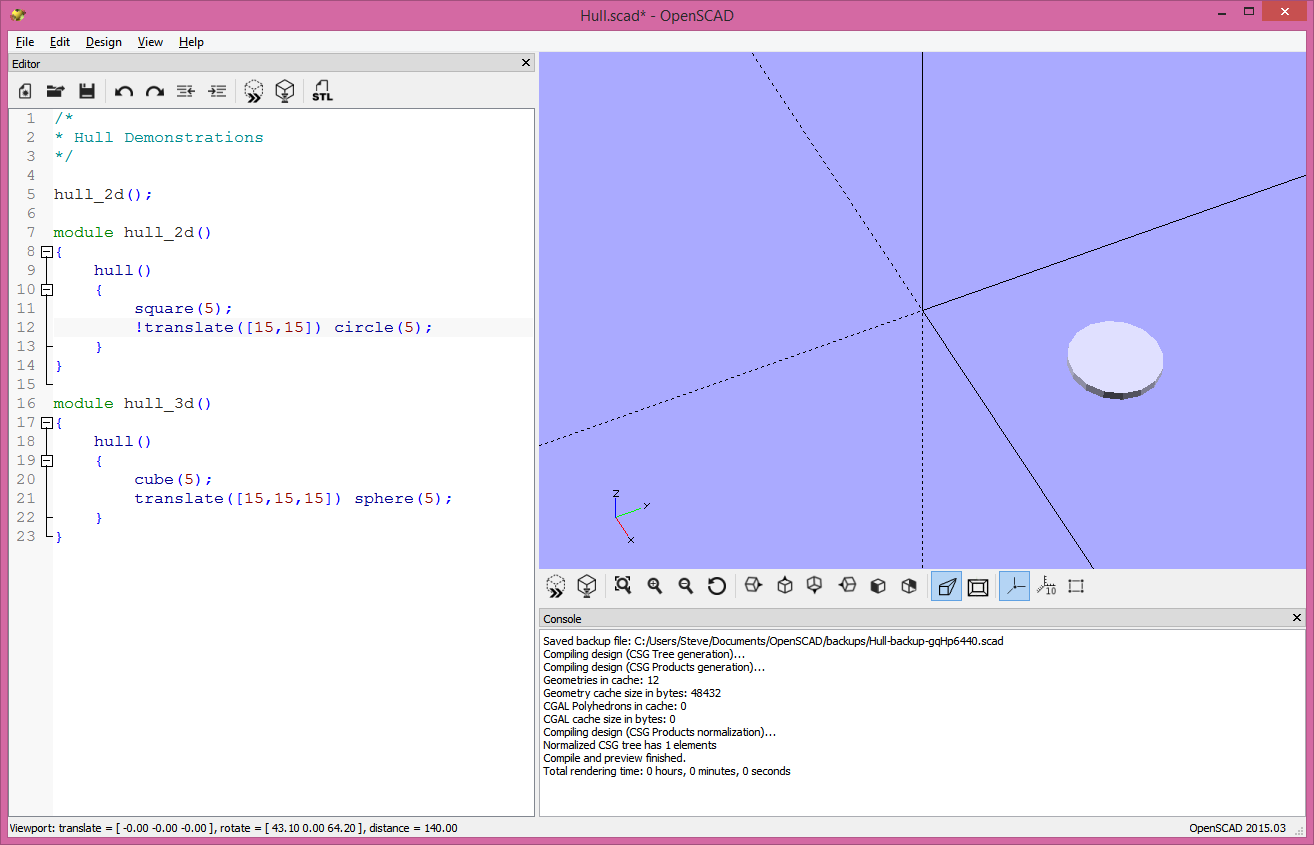Toggle the viewport axes display
This screenshot has height=845, width=1314.
[1014, 586]
